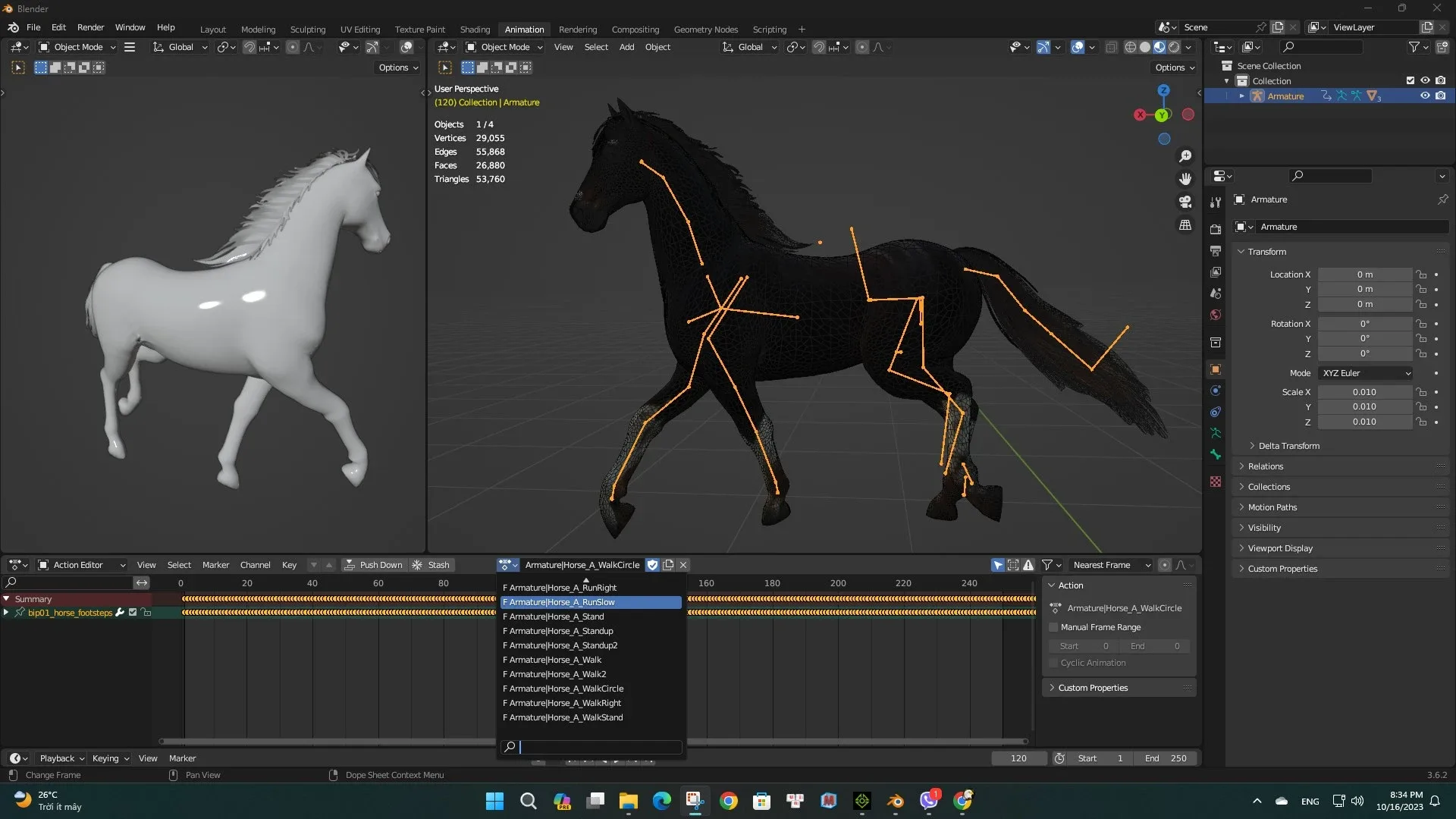Open Channel menu in Action Editor

pyautogui.click(x=255, y=565)
